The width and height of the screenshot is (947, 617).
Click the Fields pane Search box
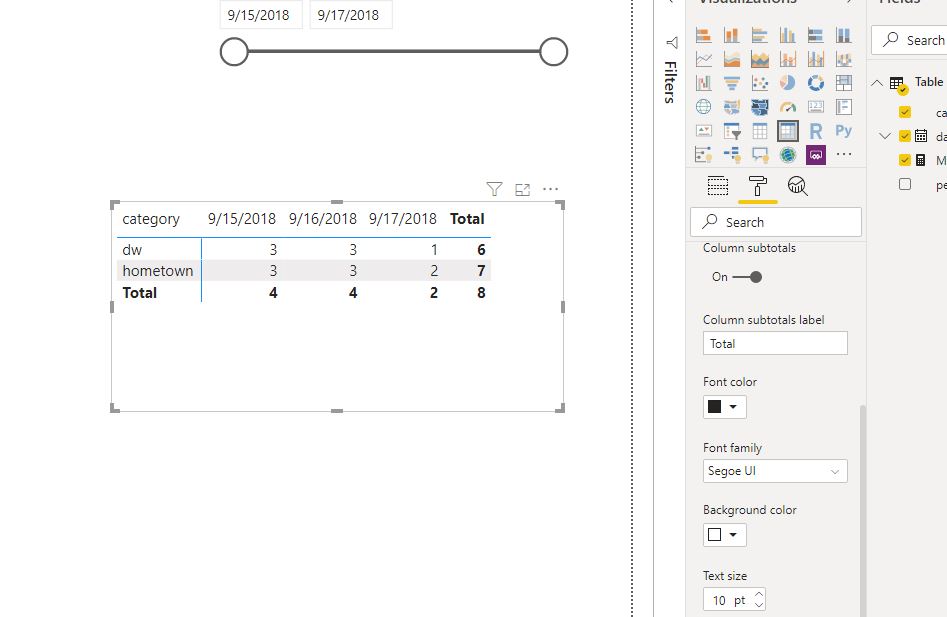(909, 40)
